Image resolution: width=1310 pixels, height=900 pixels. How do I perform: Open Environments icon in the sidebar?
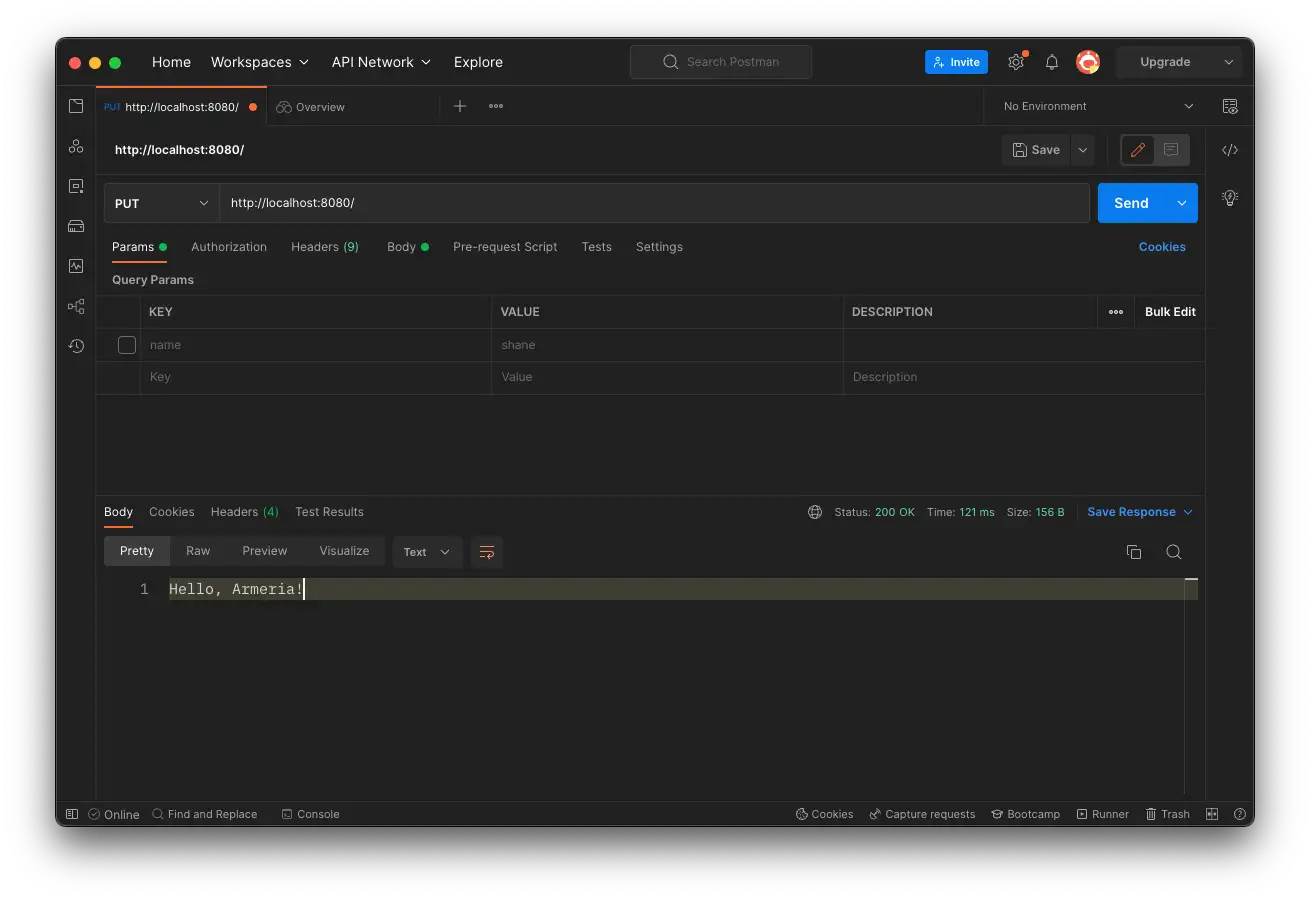(x=76, y=186)
